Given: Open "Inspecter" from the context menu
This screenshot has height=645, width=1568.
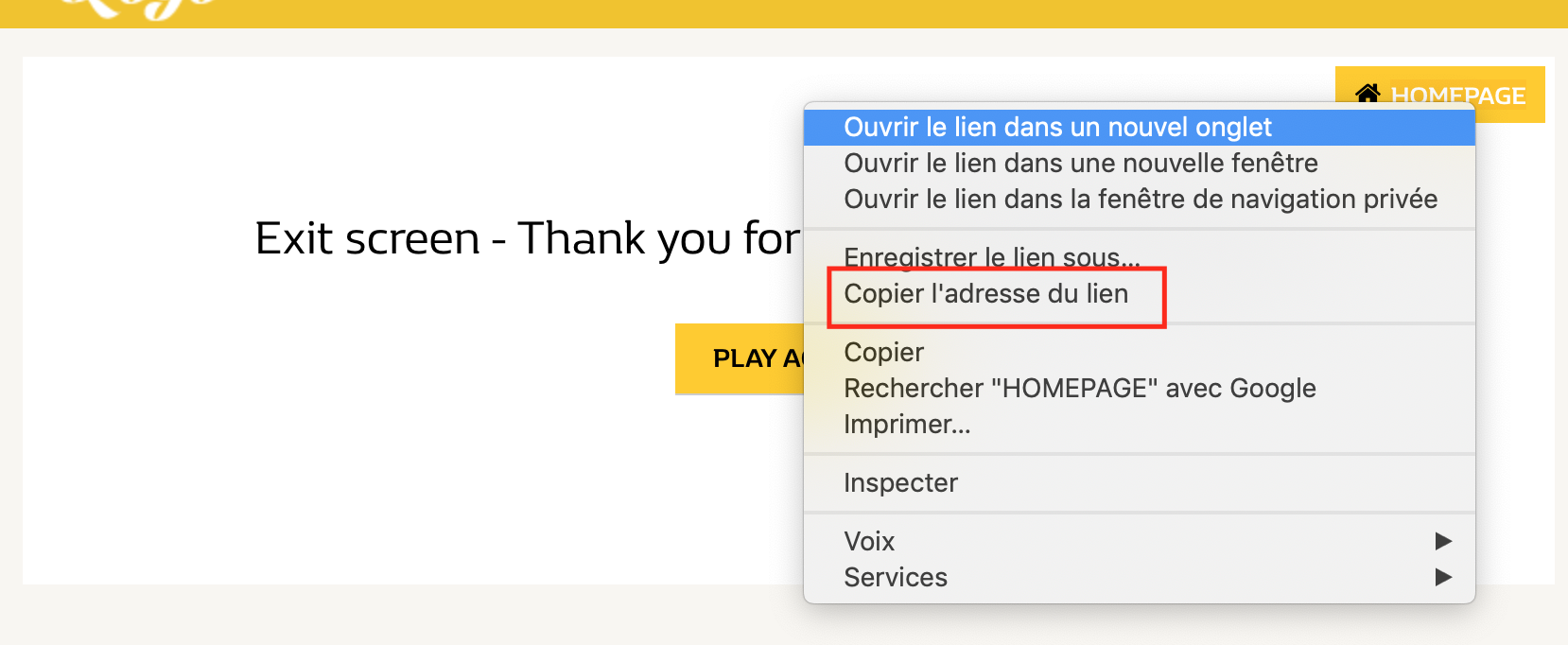Looking at the screenshot, I should tap(1139, 482).
